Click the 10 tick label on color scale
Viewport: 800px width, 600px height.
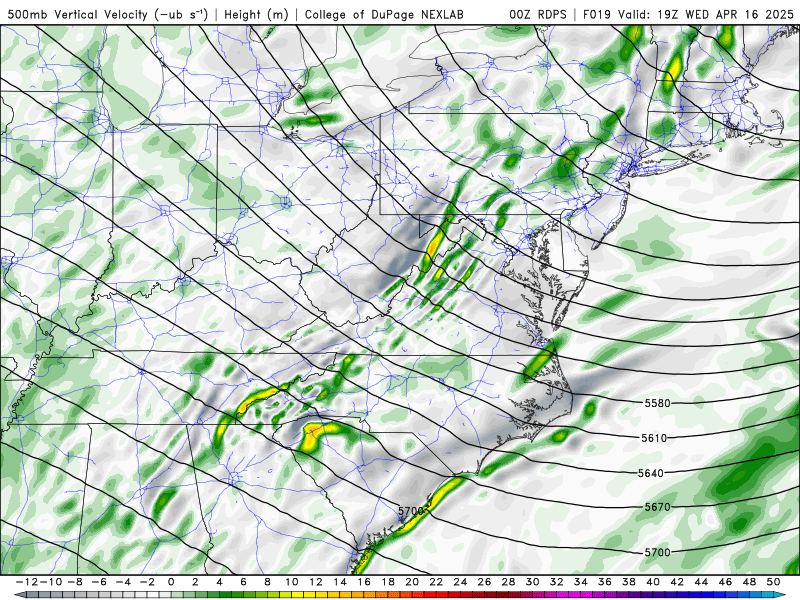(291, 582)
